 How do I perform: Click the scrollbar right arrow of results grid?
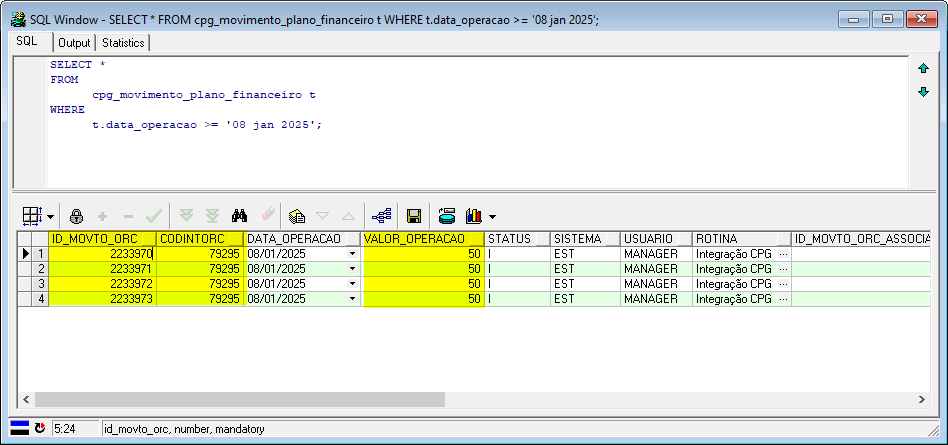(921, 399)
